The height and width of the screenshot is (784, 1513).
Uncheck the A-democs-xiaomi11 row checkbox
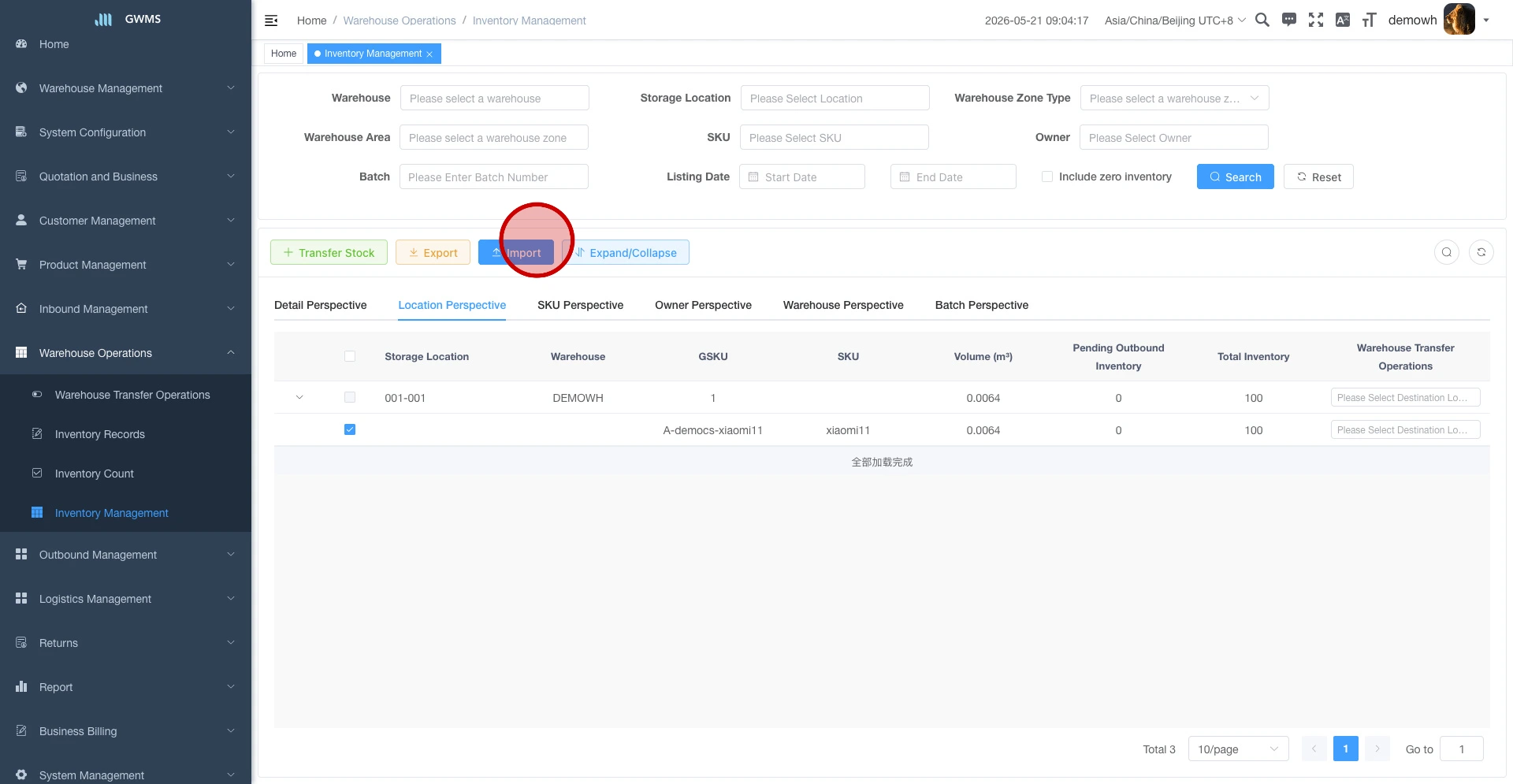click(x=350, y=429)
